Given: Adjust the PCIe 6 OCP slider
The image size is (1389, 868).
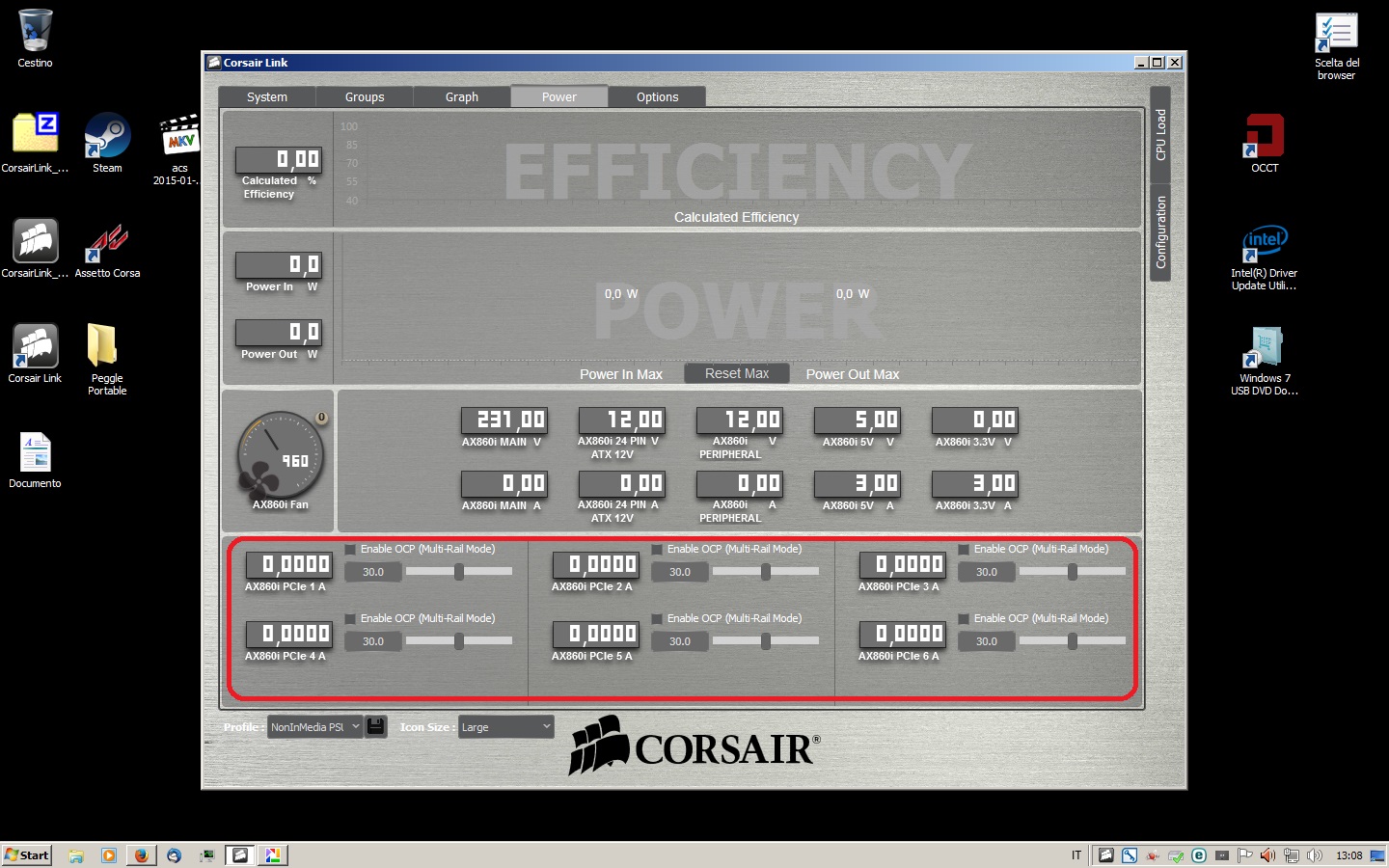Looking at the screenshot, I should click(1073, 641).
